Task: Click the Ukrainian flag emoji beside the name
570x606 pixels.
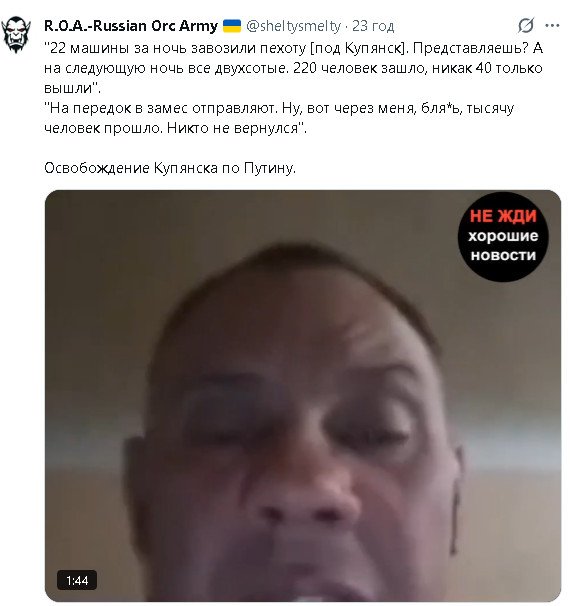Action: 232,26
